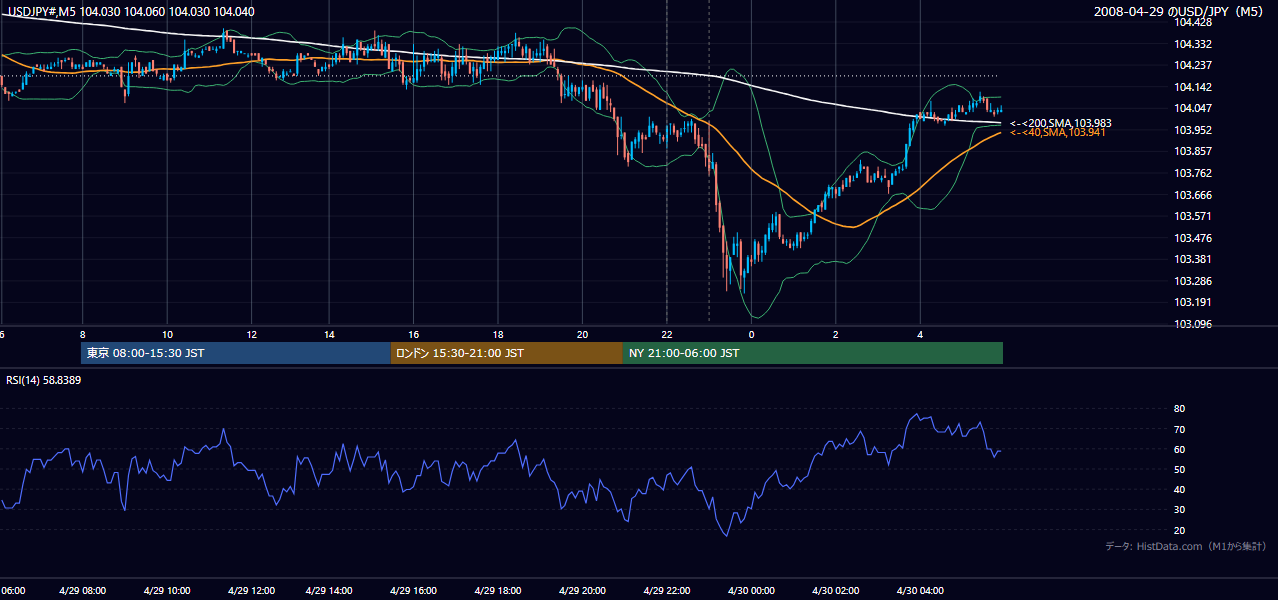This screenshot has height=600, width=1278.
Task: Click the bottom time label 4/29 20:00
Action: tap(582, 591)
